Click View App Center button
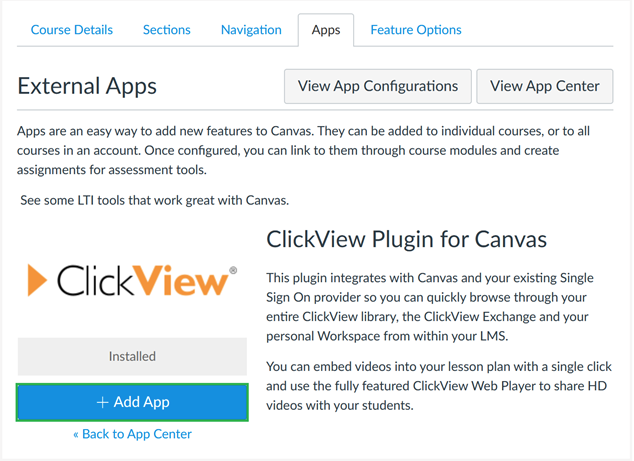634x461 pixels. coord(545,86)
